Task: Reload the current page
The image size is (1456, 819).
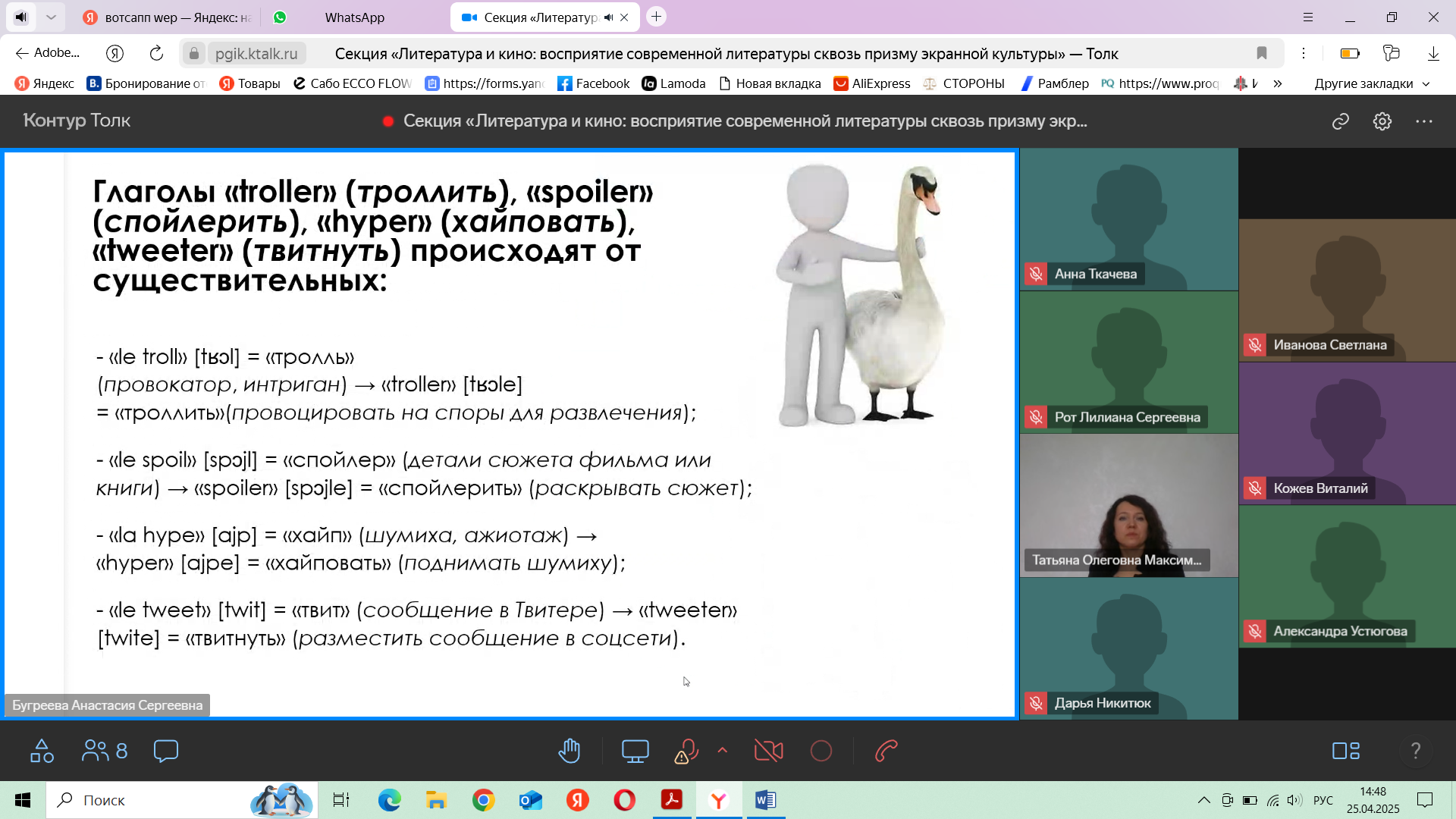Action: point(156,53)
